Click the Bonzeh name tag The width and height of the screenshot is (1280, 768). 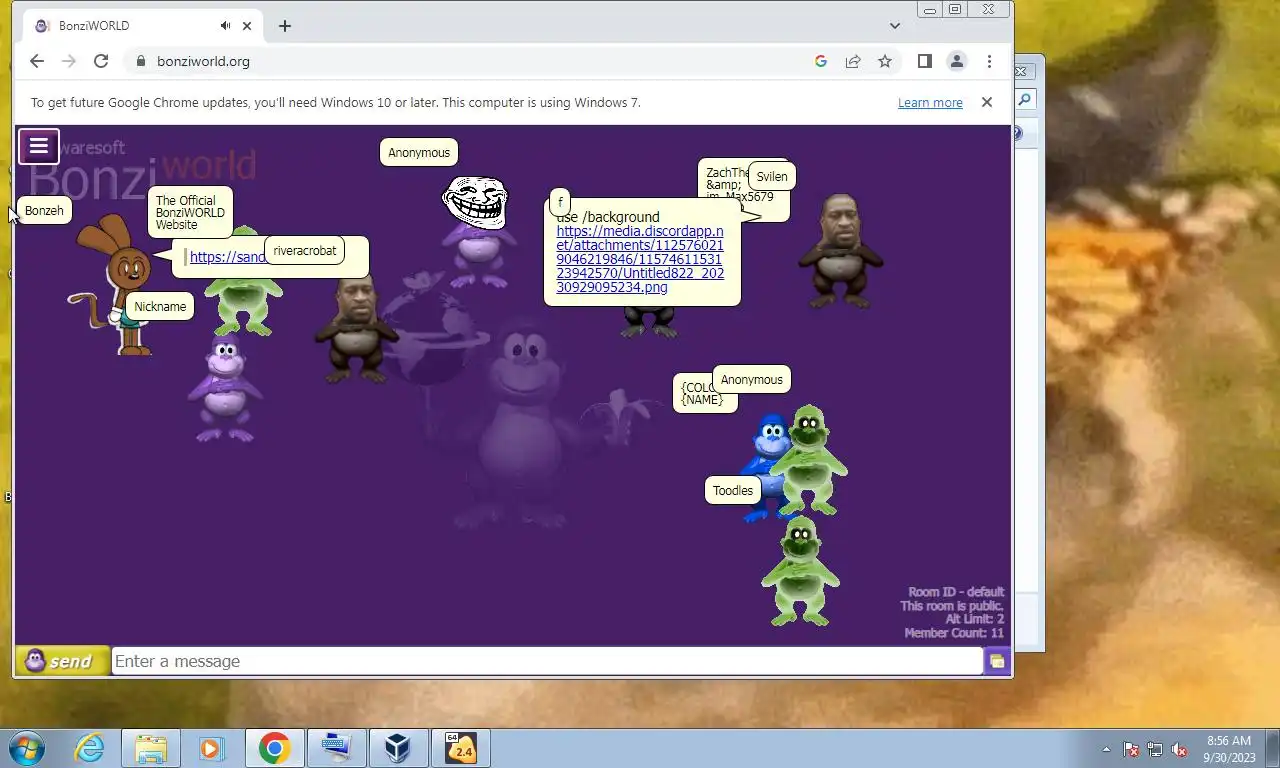coord(44,211)
